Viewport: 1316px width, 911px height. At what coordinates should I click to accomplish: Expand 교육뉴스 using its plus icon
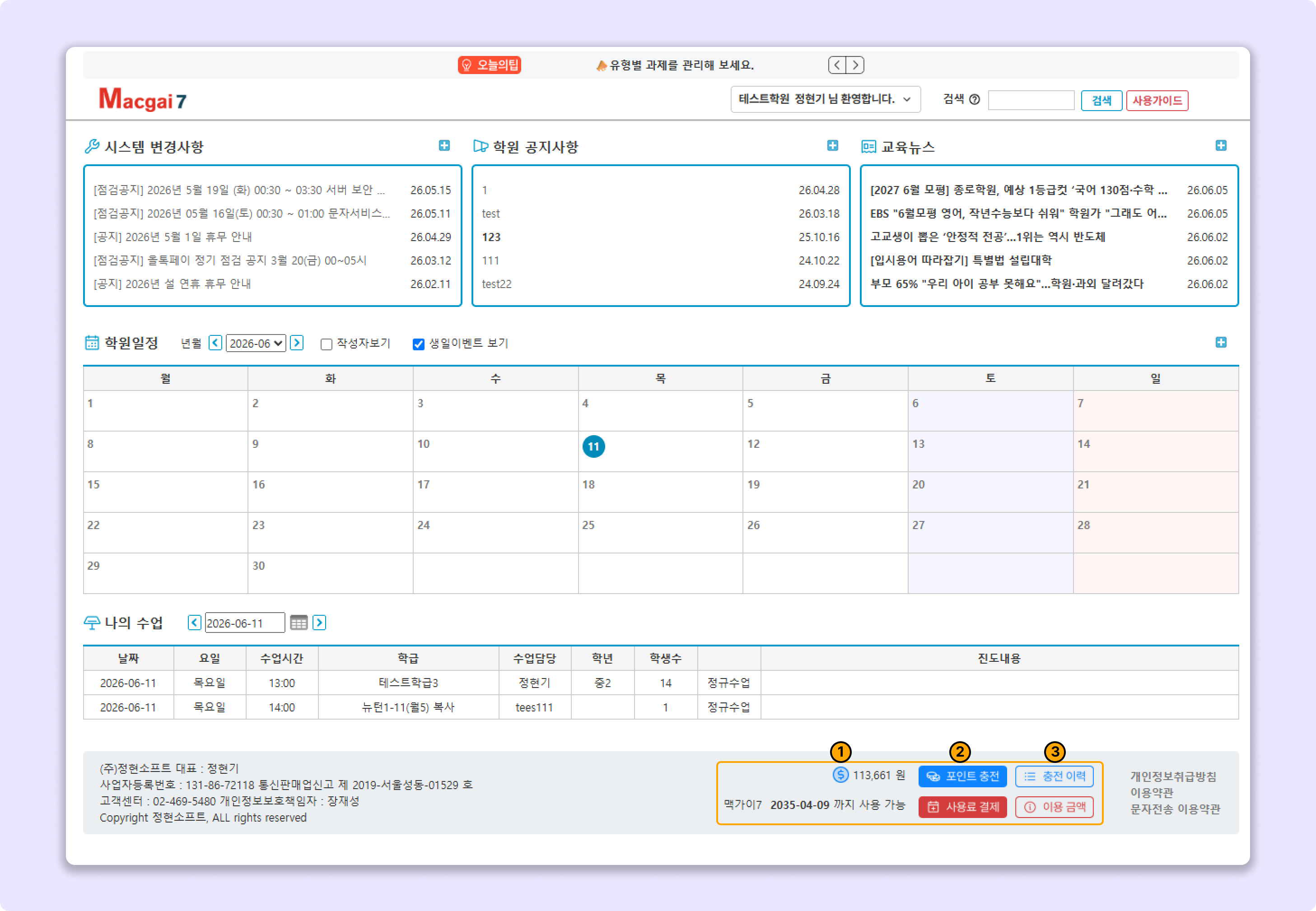(1221, 145)
